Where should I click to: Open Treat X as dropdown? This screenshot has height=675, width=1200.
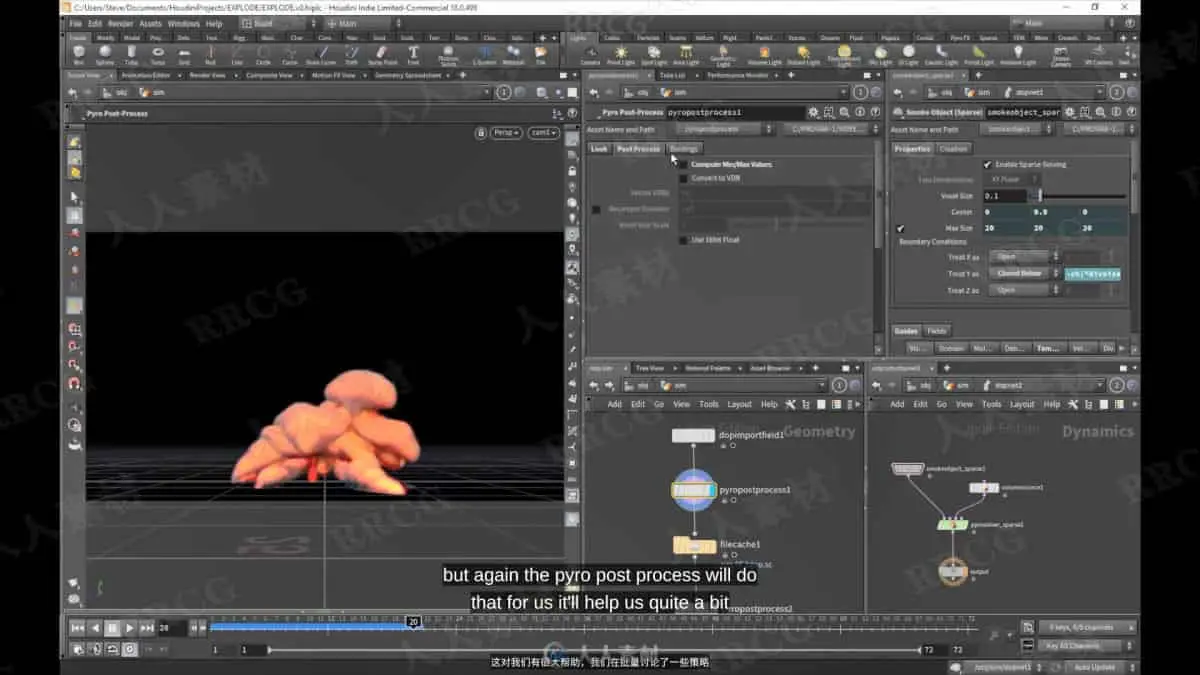coord(1023,257)
